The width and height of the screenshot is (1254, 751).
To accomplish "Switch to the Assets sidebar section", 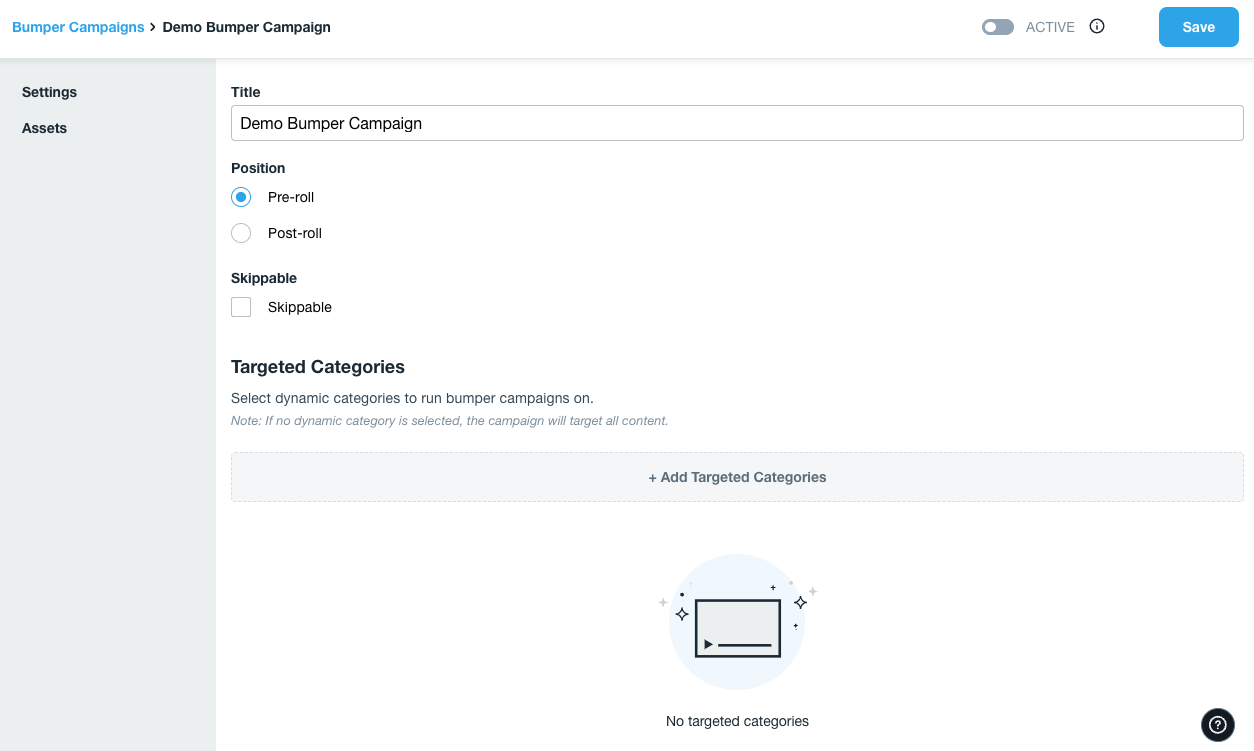I will [x=44, y=128].
